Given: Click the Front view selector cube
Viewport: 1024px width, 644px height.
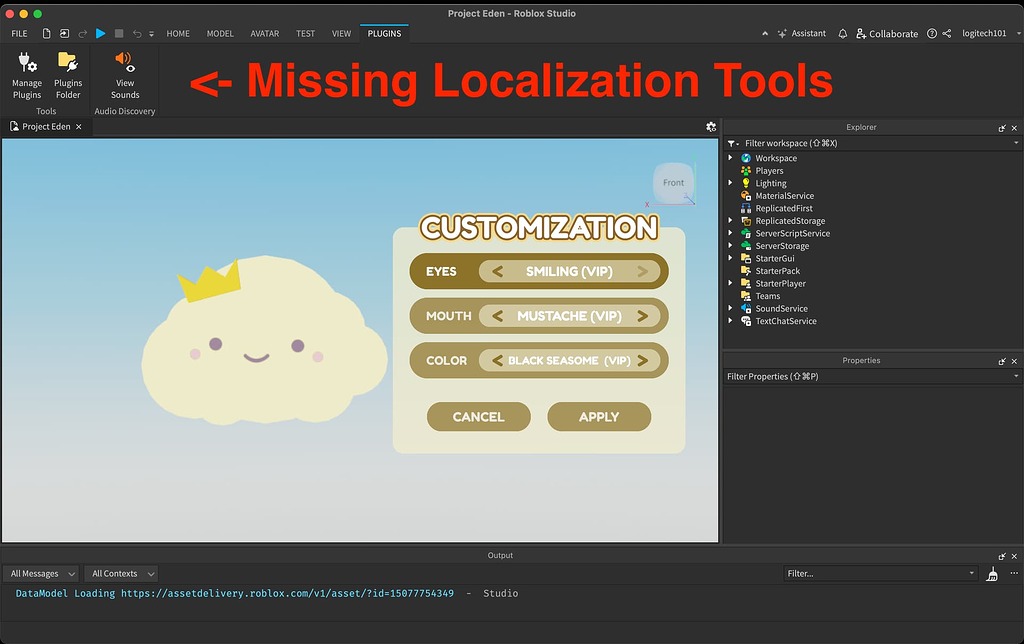Looking at the screenshot, I should click(x=673, y=183).
